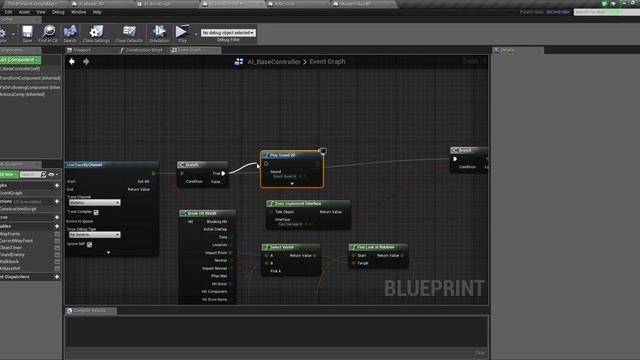Image resolution: width=640 pixels, height=360 pixels.
Task: Open Class Settings
Action: click(96, 33)
